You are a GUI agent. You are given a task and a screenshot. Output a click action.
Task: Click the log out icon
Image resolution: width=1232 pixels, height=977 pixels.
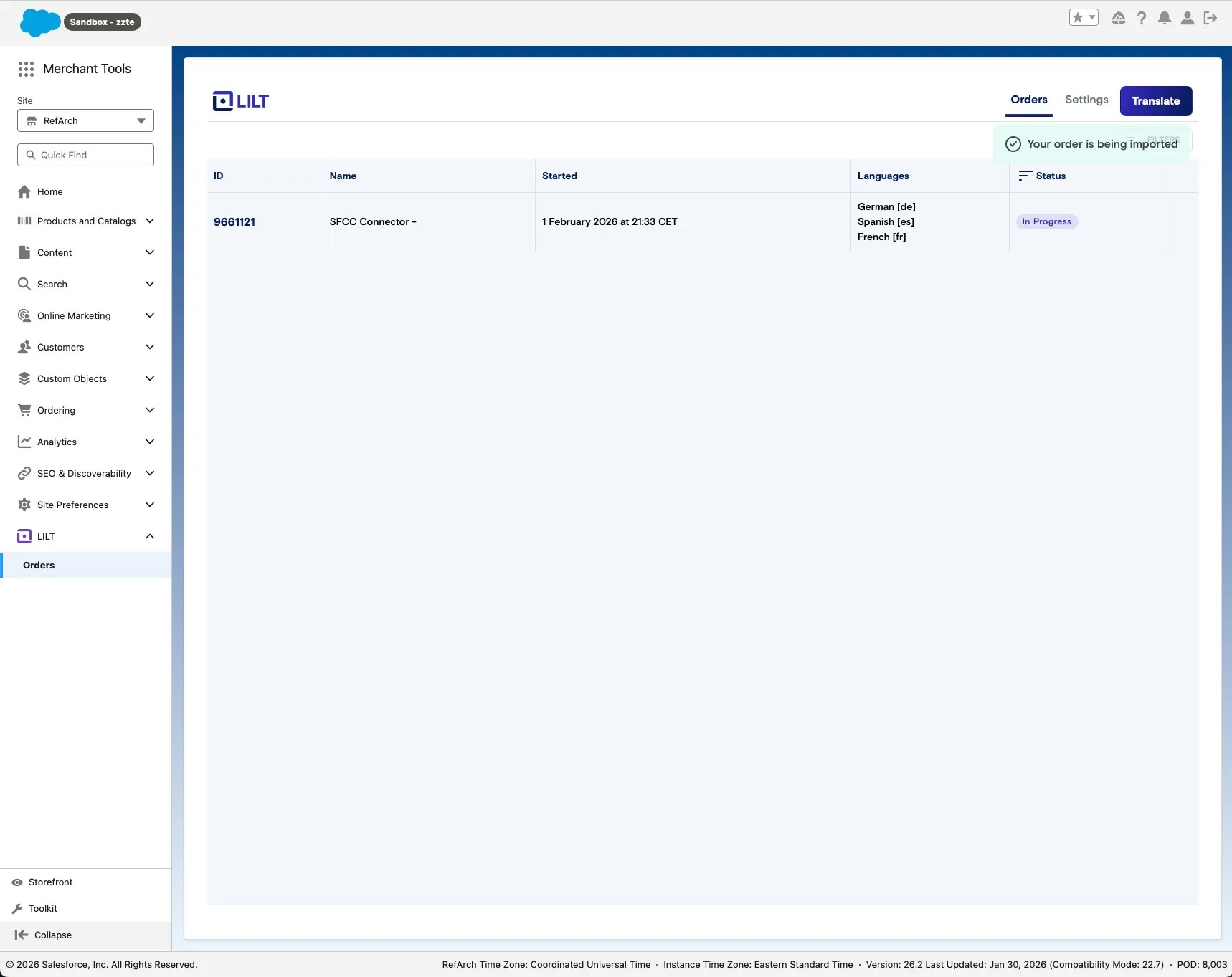click(1210, 18)
